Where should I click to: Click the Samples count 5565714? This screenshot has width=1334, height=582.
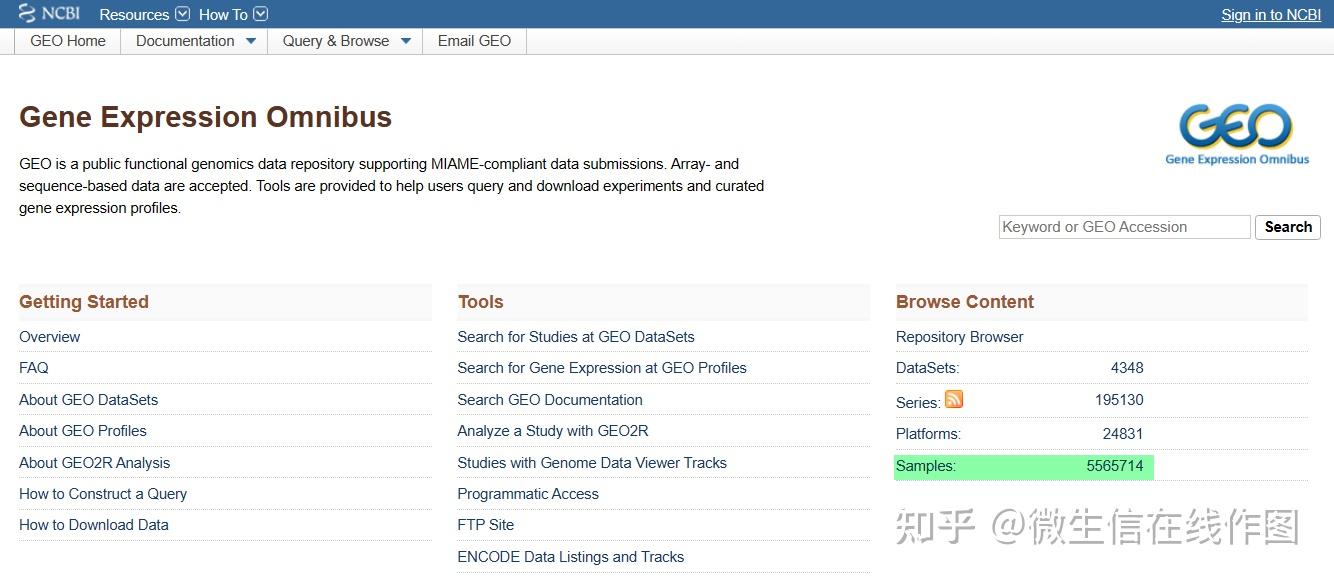coord(1116,466)
